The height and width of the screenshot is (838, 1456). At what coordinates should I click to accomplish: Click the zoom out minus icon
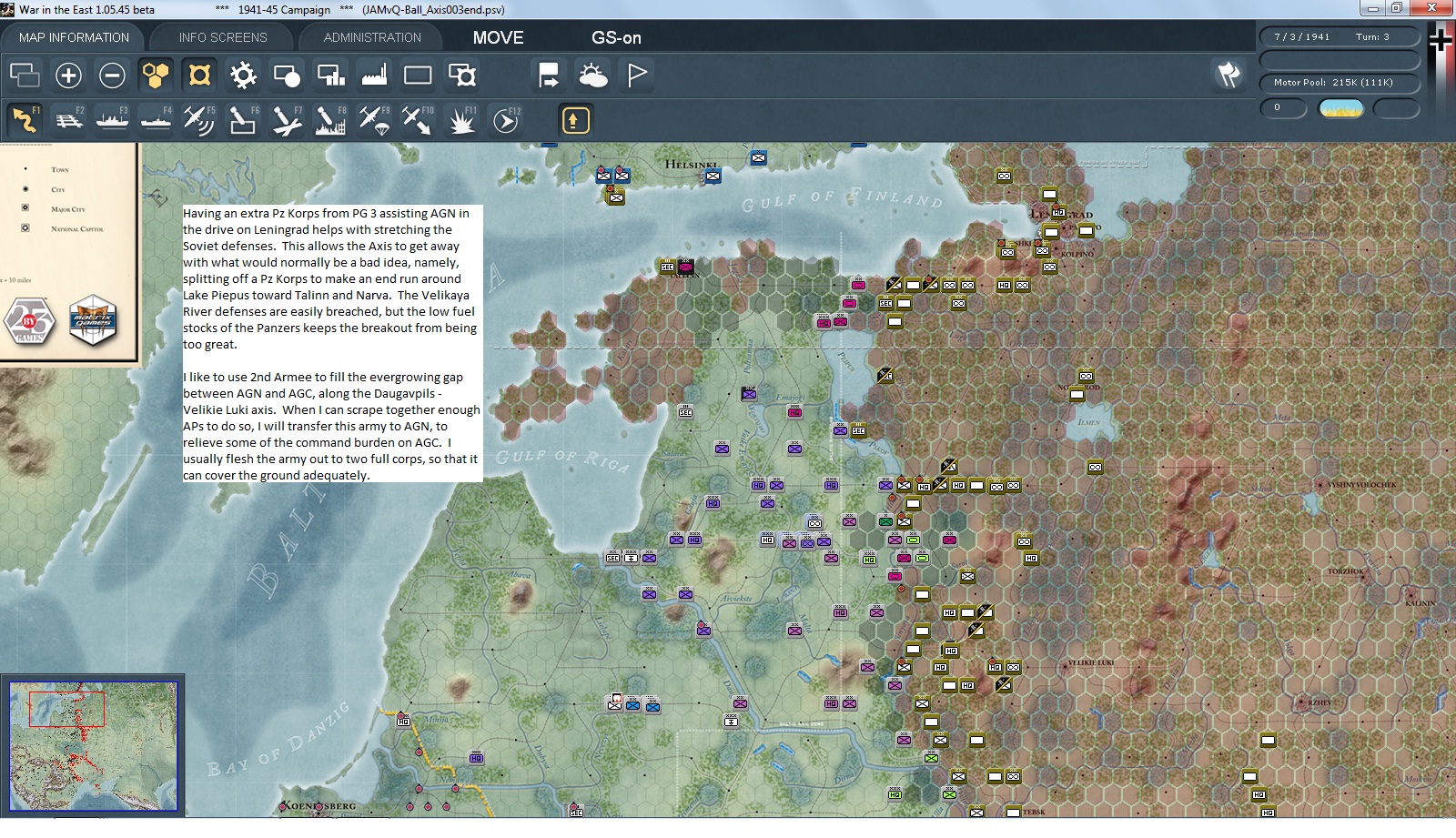112,76
